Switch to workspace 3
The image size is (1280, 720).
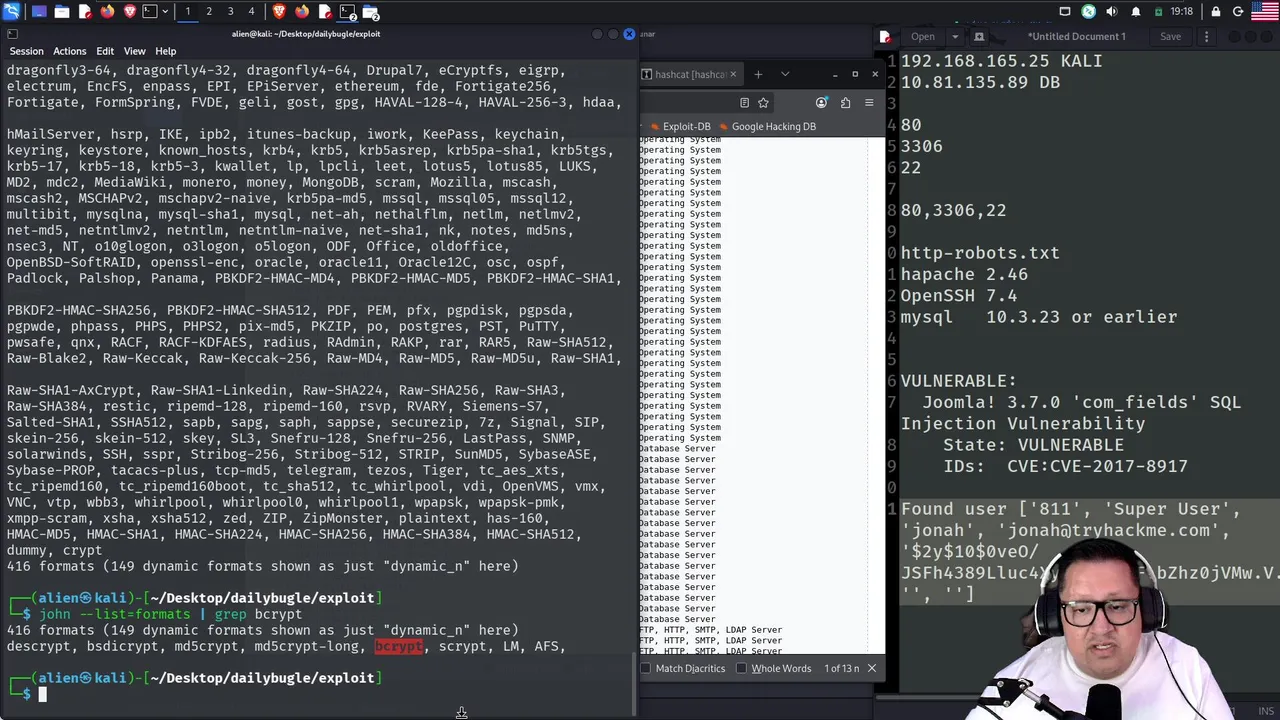coord(230,11)
